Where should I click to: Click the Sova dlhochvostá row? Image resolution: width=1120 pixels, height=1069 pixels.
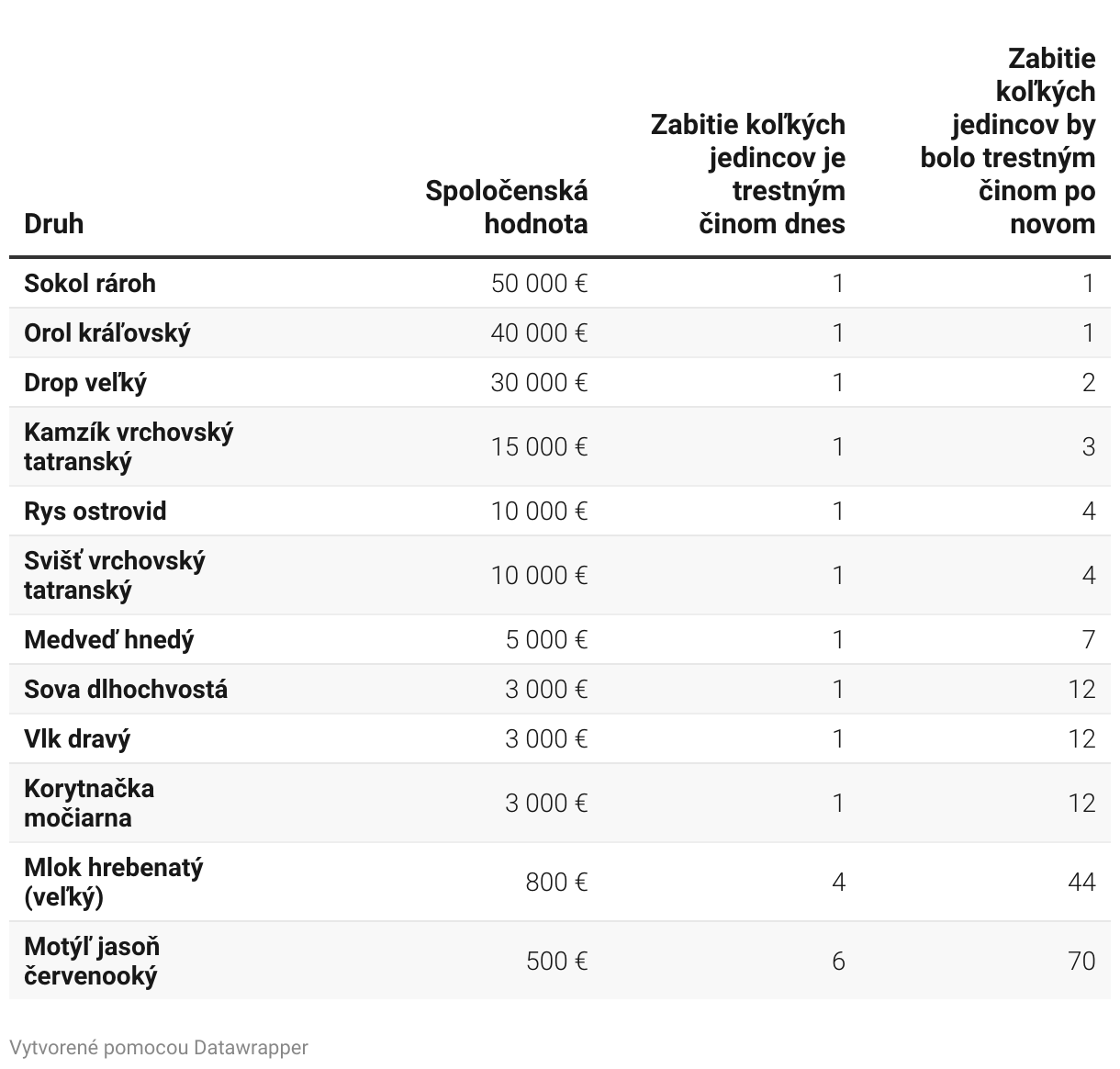(560, 689)
